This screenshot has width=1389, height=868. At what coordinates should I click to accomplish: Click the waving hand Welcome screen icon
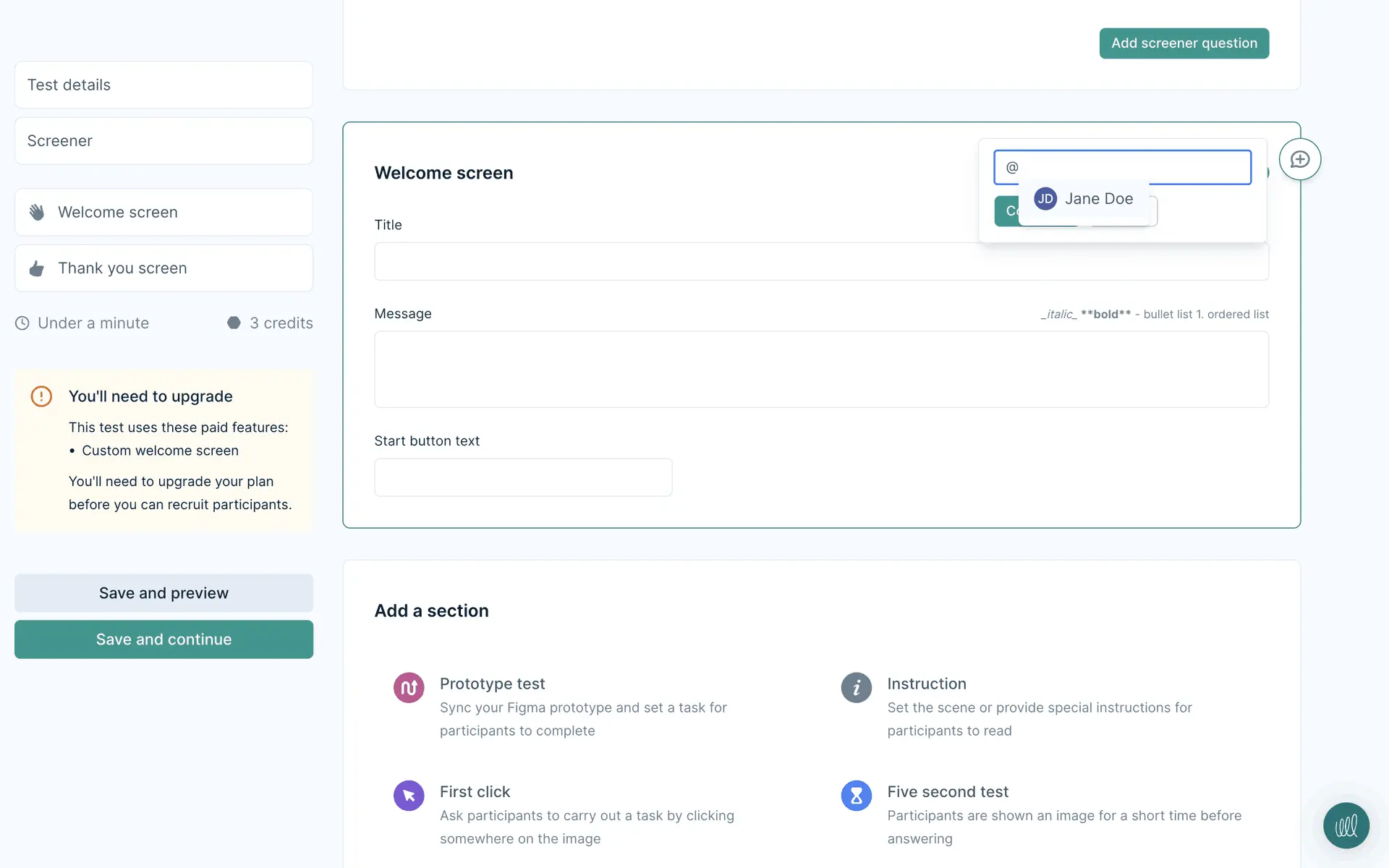tap(37, 212)
